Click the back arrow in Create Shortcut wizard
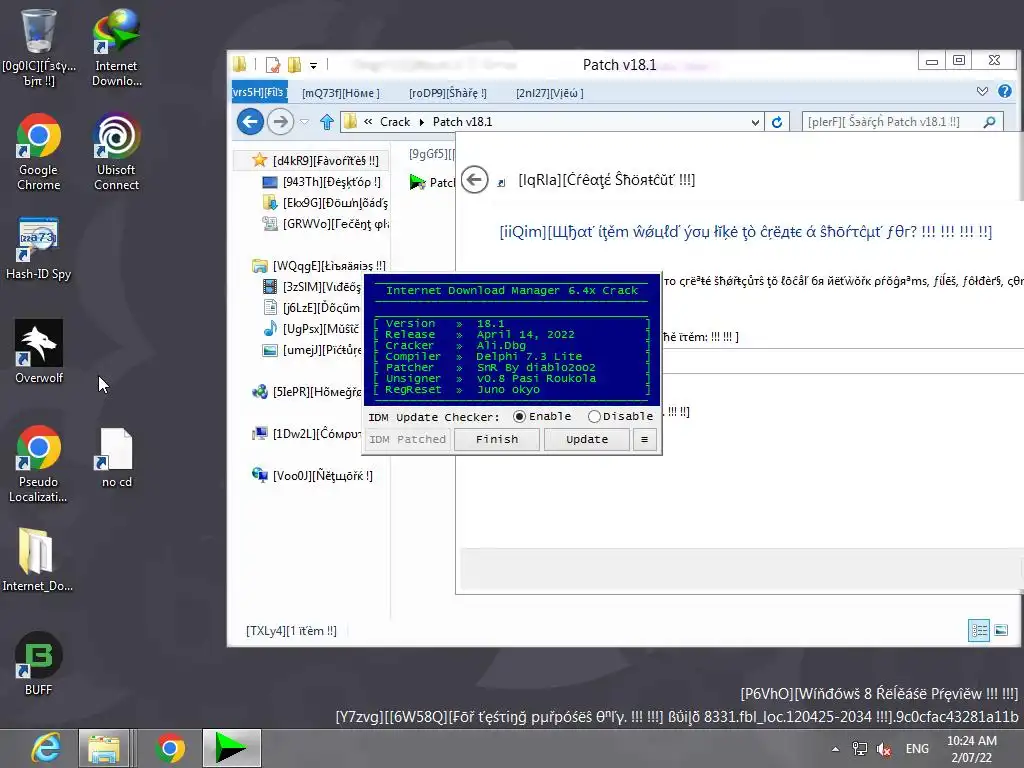This screenshot has width=1024, height=768. pos(475,179)
